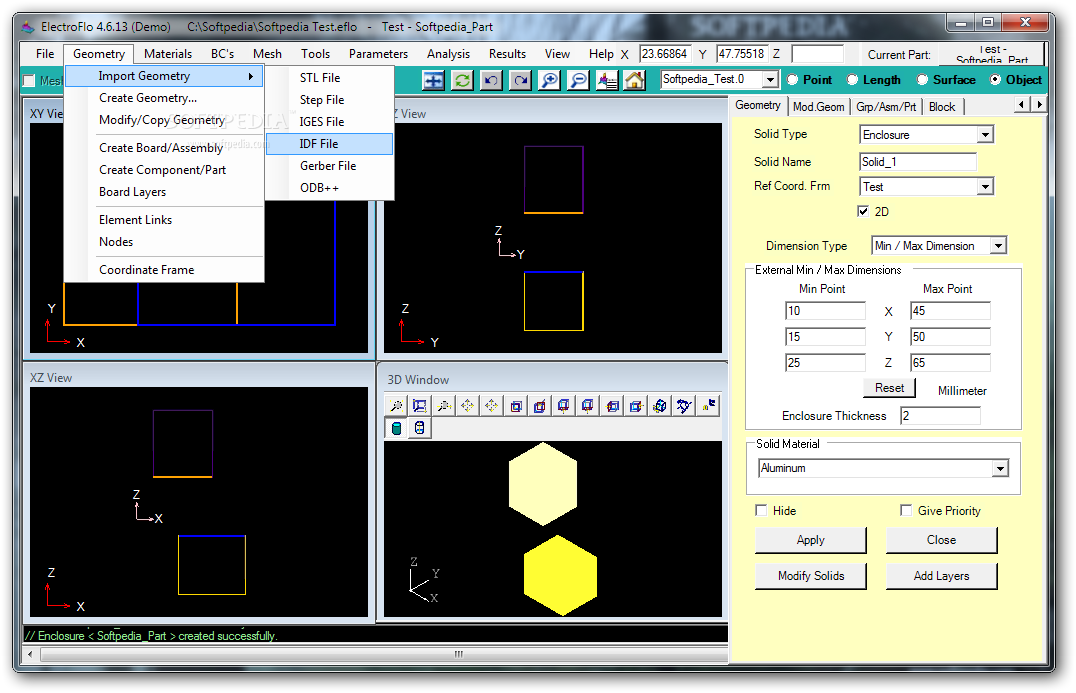Click the Enclosure Thickness field
The height and width of the screenshot is (693, 1076).
click(x=940, y=416)
